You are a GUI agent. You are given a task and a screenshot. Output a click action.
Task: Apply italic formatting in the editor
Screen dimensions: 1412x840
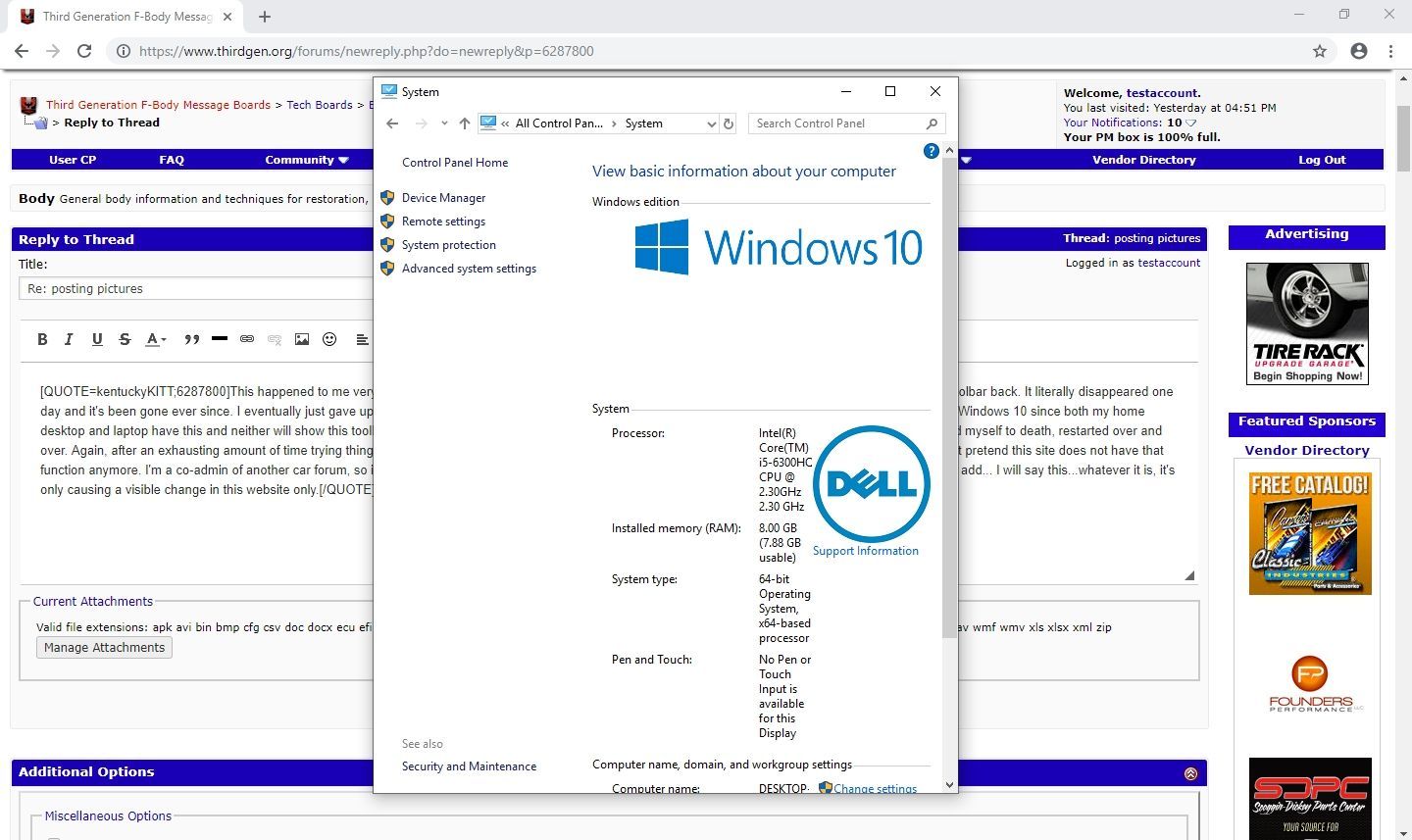tap(69, 339)
